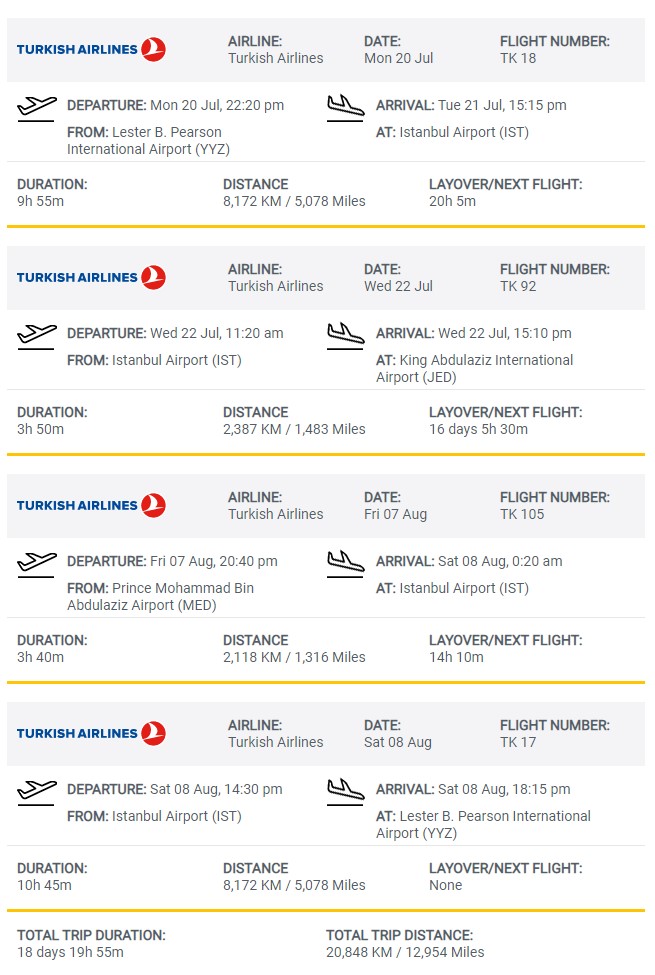Viewport: 655px width, 975px height.
Task: Click the Turkish Airlines logo for flight TK 17
Action: coord(91,733)
